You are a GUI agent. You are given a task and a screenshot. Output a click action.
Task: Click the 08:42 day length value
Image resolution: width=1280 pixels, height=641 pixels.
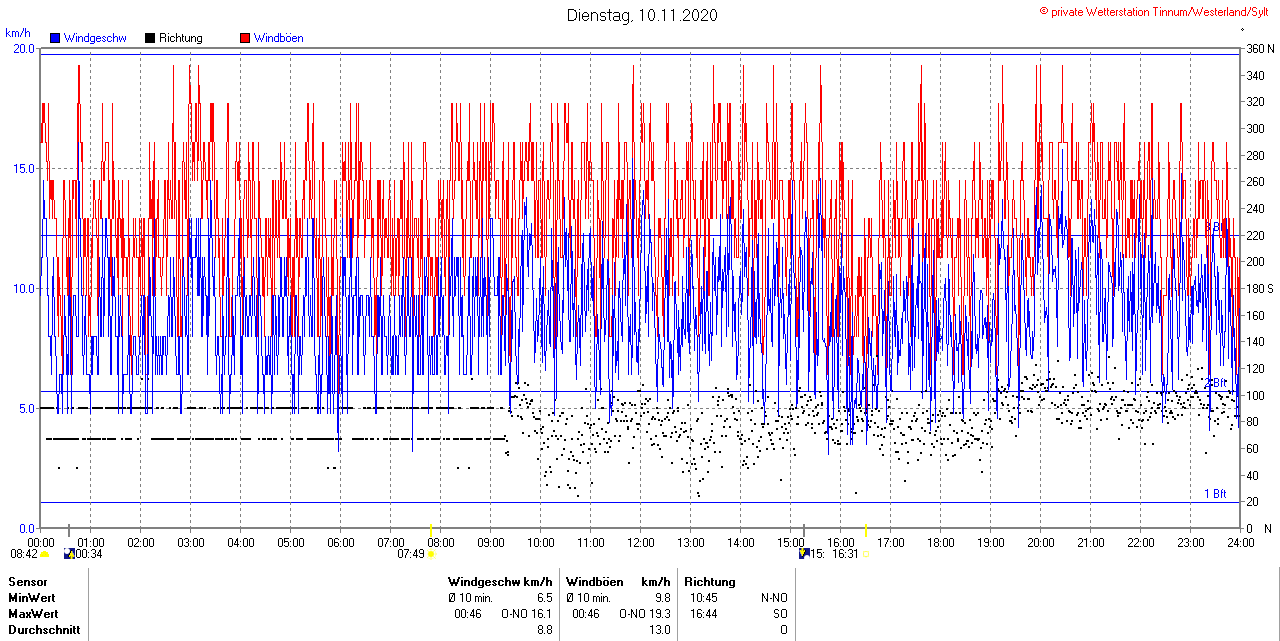24,554
